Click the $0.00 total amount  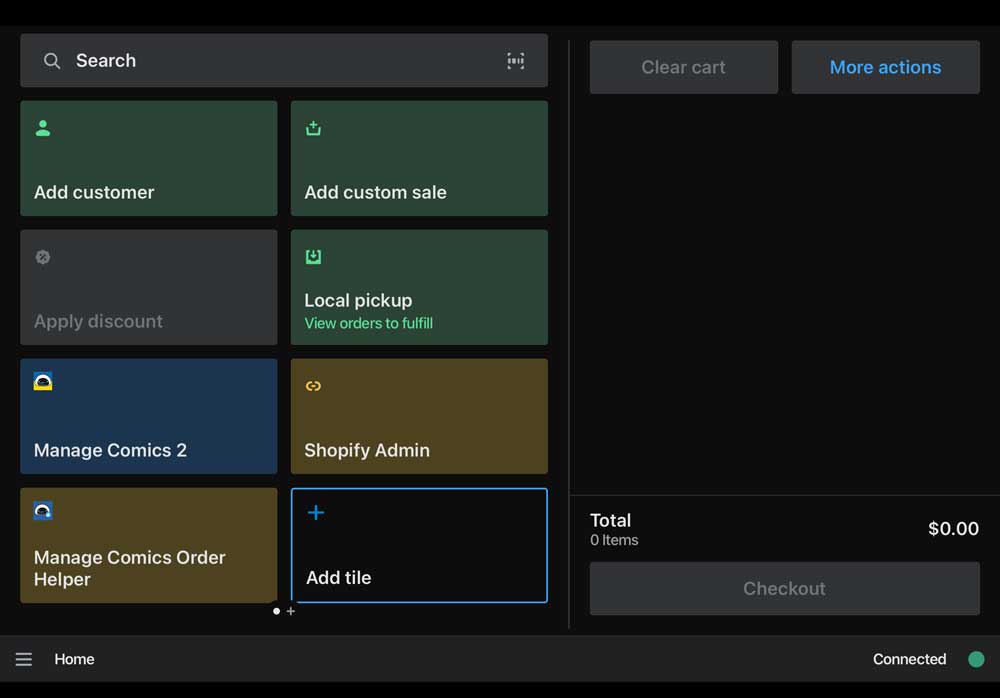[x=953, y=528]
